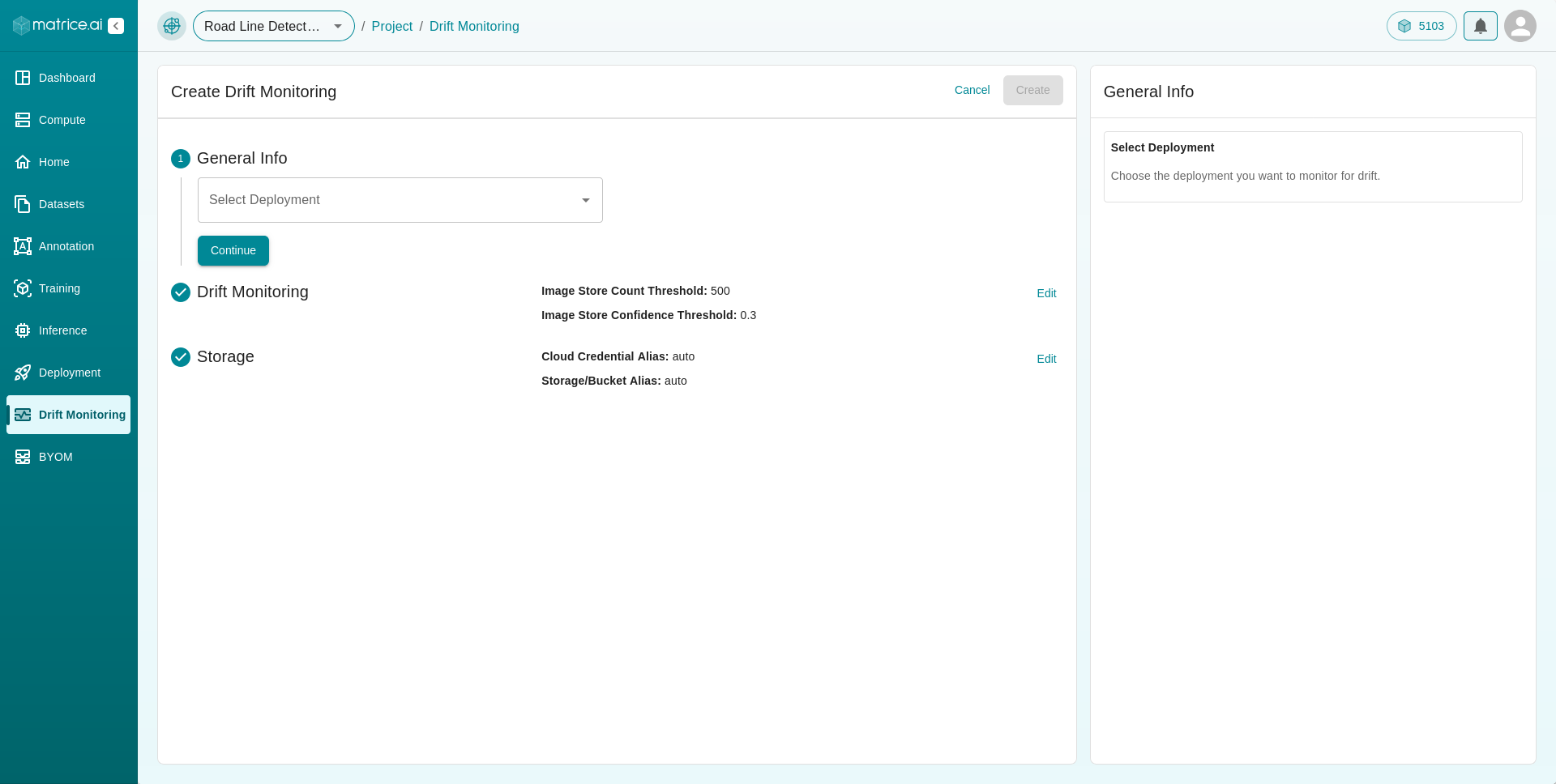Edit the Storage settings
The image size is (1556, 784).
pyautogui.click(x=1046, y=359)
